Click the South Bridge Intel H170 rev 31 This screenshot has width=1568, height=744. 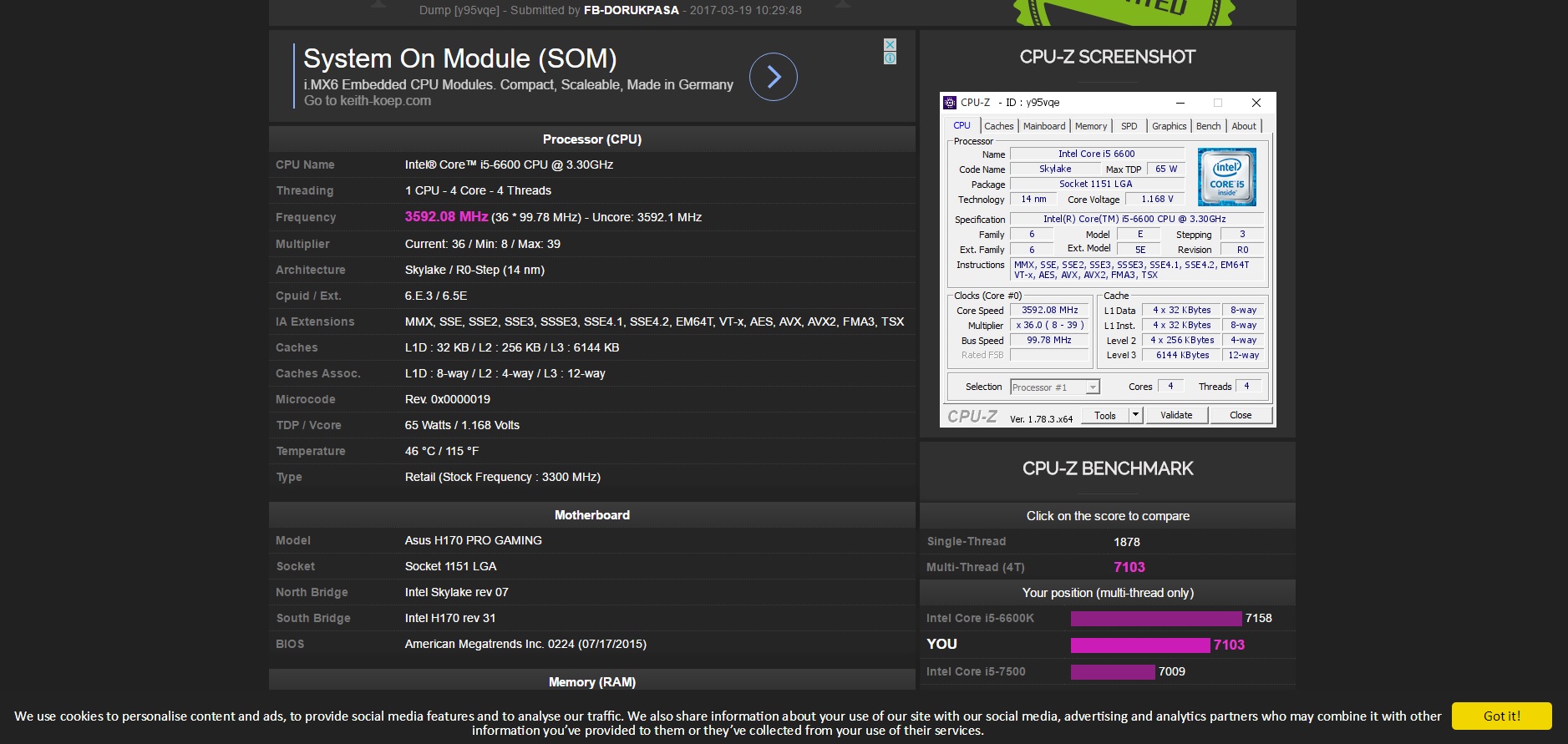pos(450,618)
